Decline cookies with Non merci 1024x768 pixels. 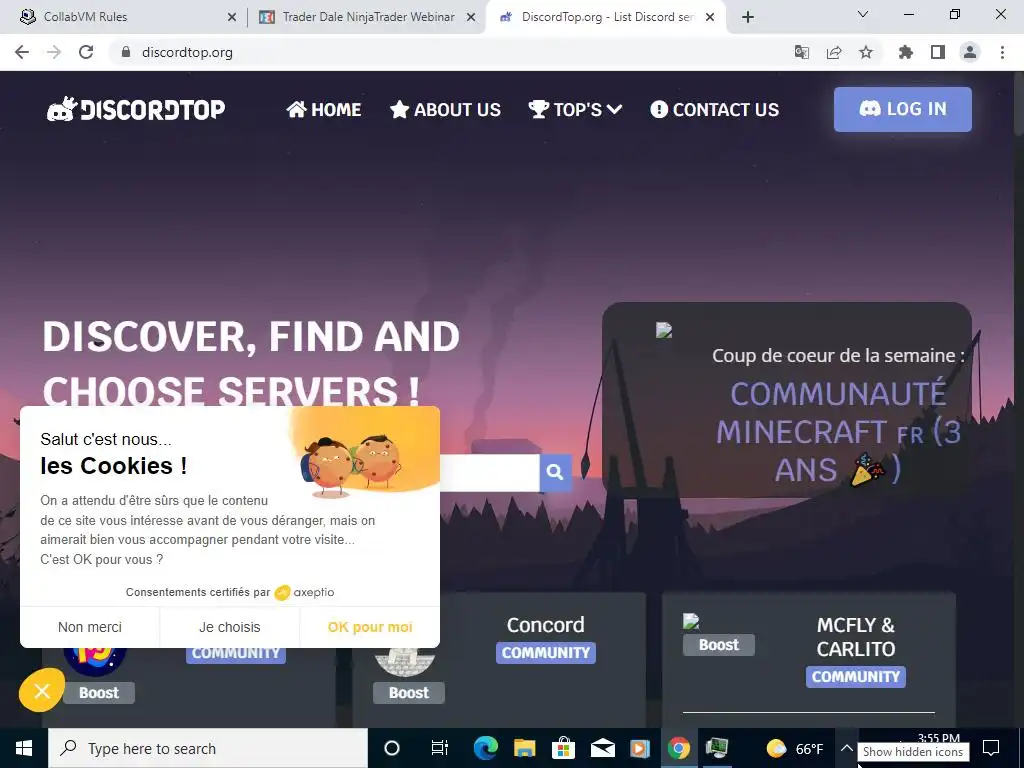(x=90, y=627)
